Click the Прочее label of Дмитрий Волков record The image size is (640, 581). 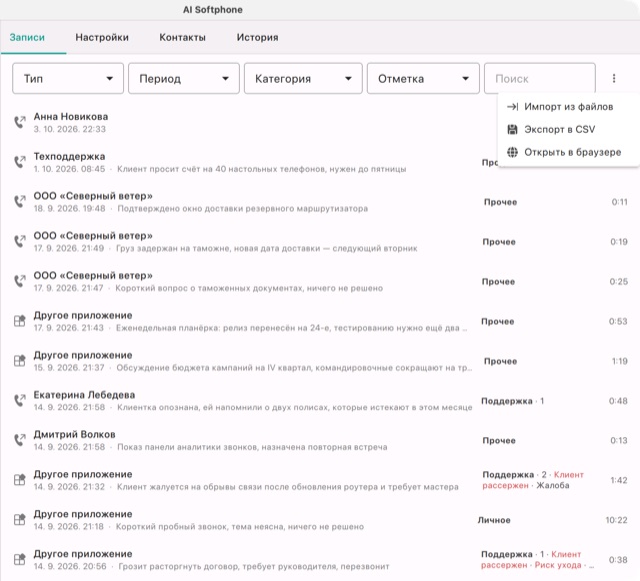(499, 441)
